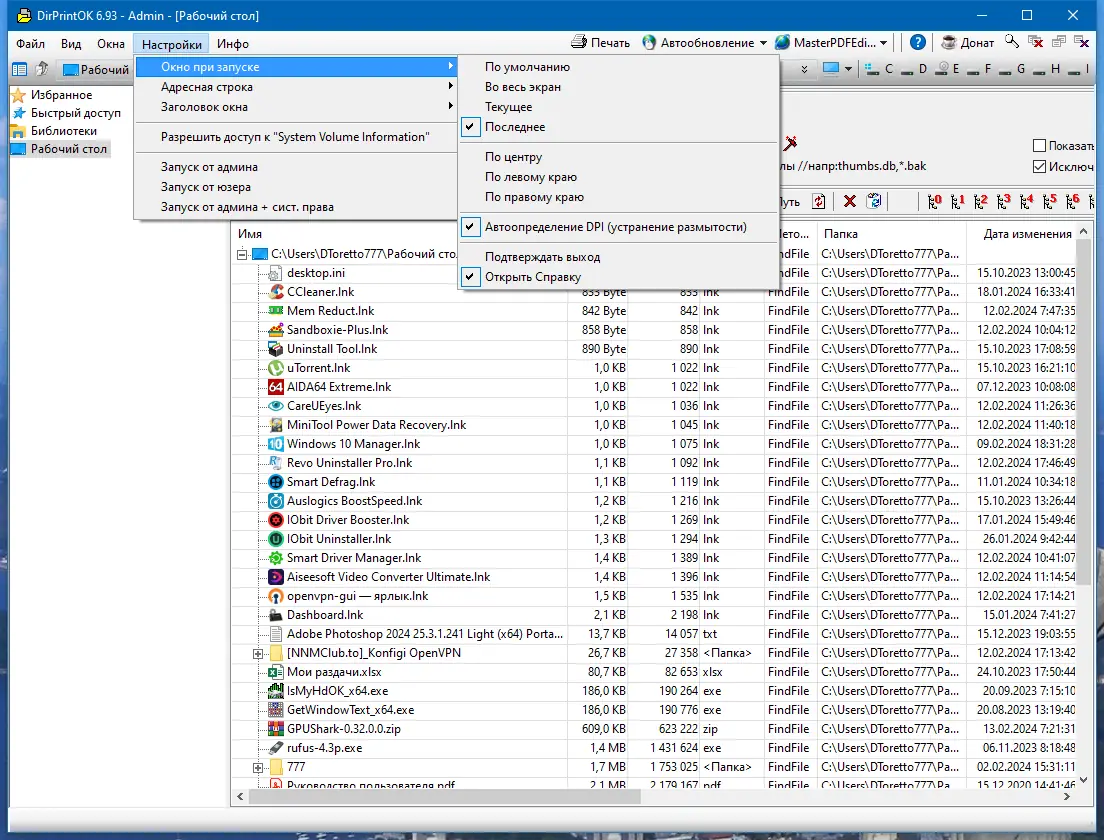Collapse the root Рабочий стол tree node

pyautogui.click(x=242, y=254)
